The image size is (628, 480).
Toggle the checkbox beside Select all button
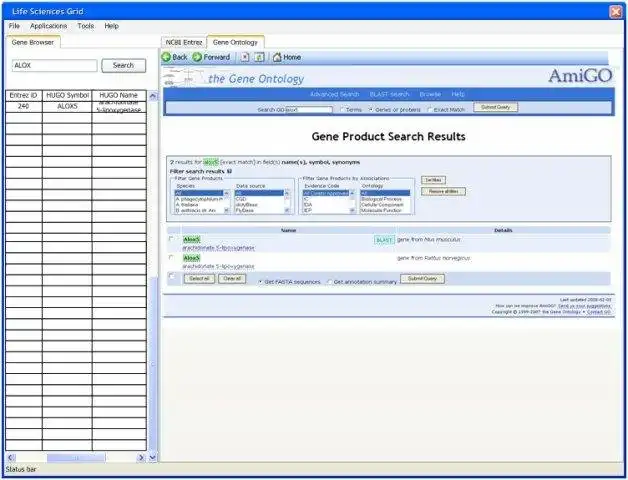coord(171,276)
